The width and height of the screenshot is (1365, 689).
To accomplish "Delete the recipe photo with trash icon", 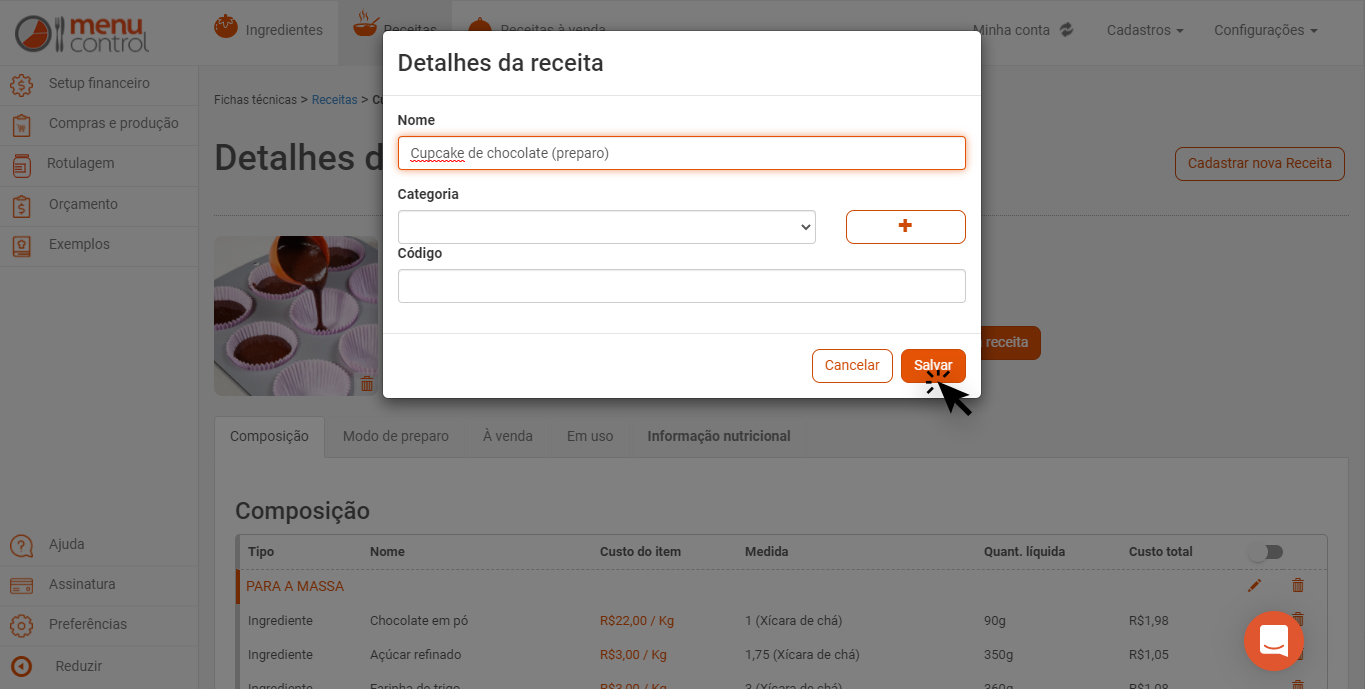I will click(x=367, y=383).
